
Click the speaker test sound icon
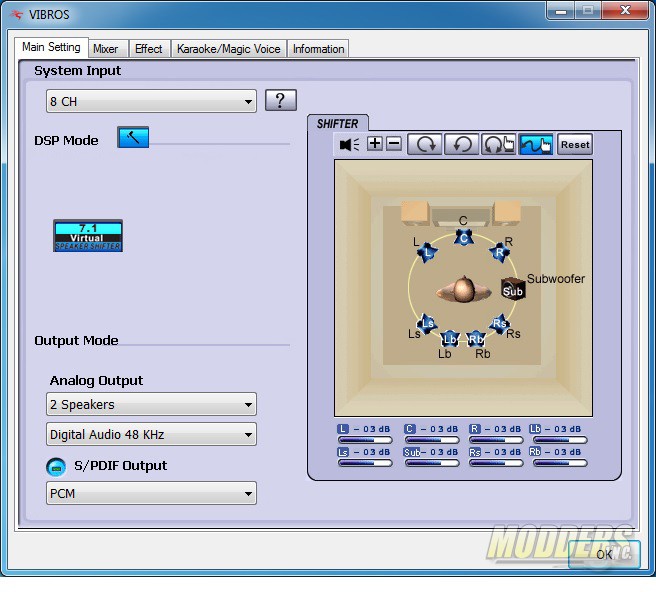pyautogui.click(x=349, y=145)
